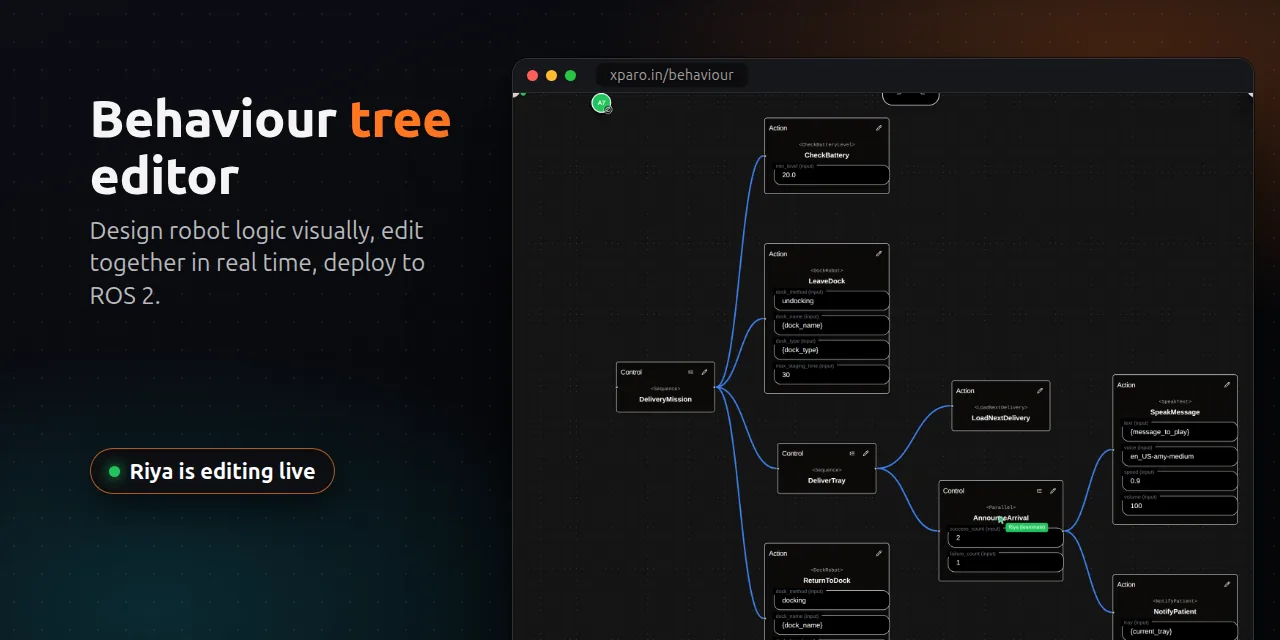Click ReturnToDock dock_method field showing docking
The image size is (1280, 640).
pos(832,600)
